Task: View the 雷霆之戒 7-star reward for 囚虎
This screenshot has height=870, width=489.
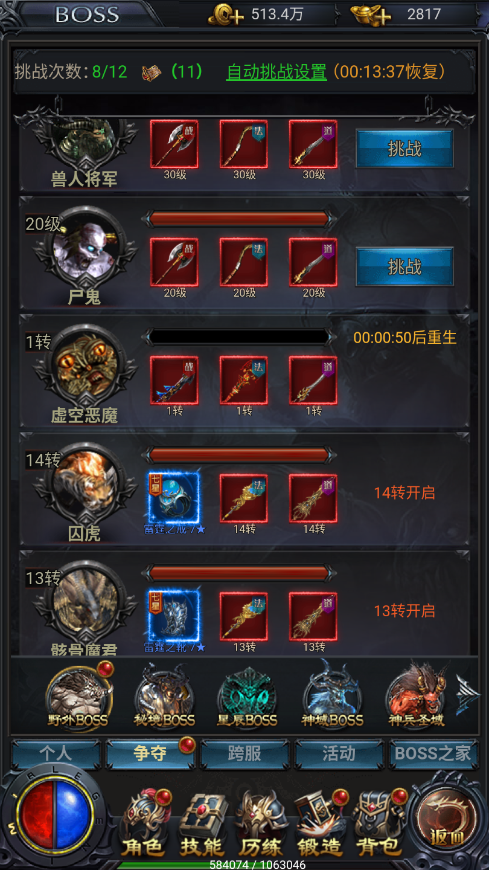Action: [x=174, y=498]
